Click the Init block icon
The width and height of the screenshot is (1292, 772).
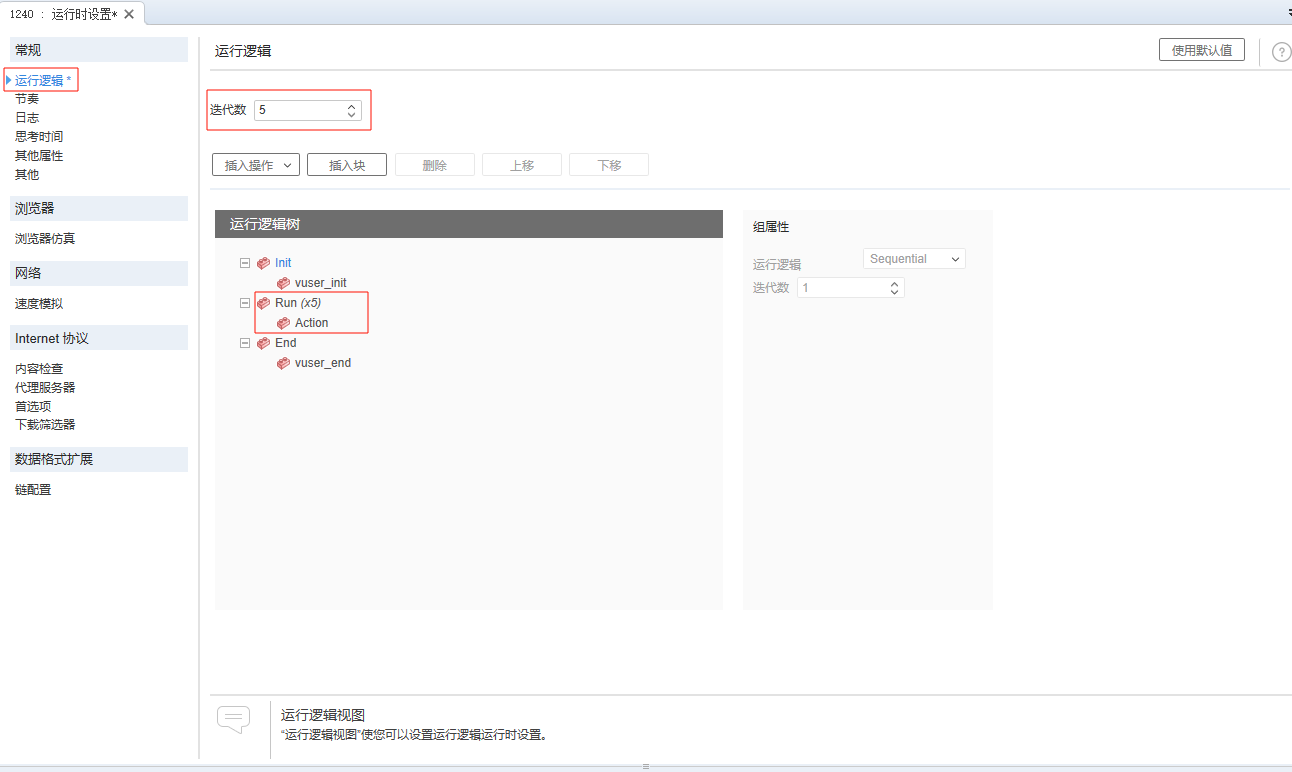coord(263,263)
